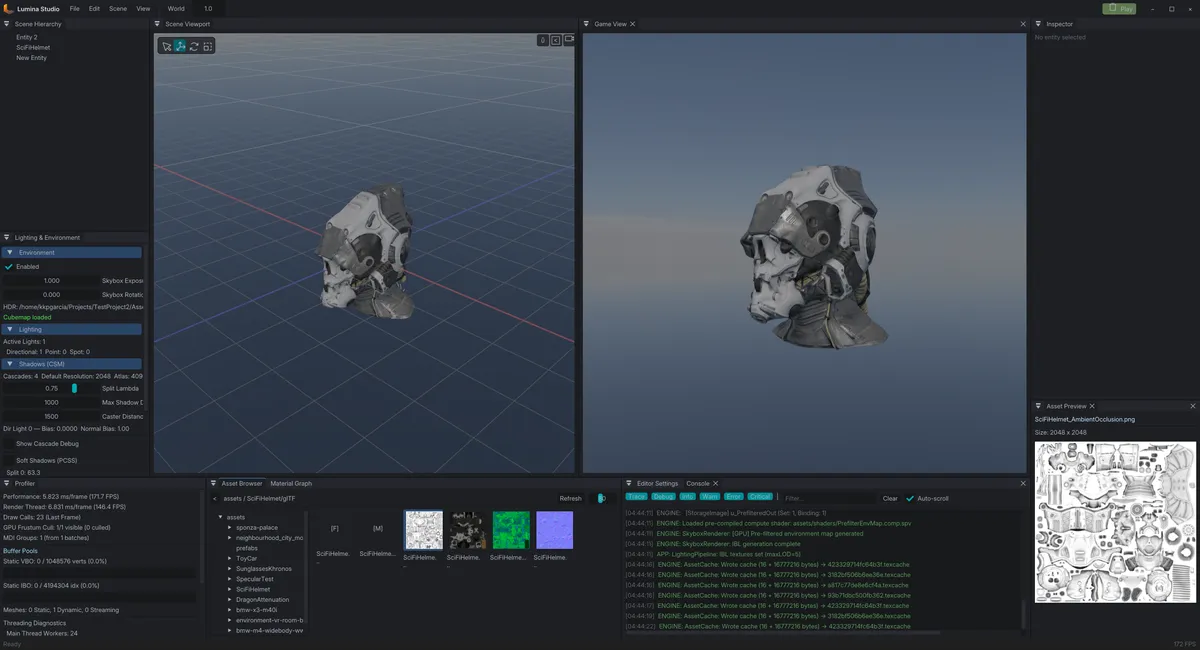Activate the translate gizmo tool
1200x650 pixels.
click(180, 46)
